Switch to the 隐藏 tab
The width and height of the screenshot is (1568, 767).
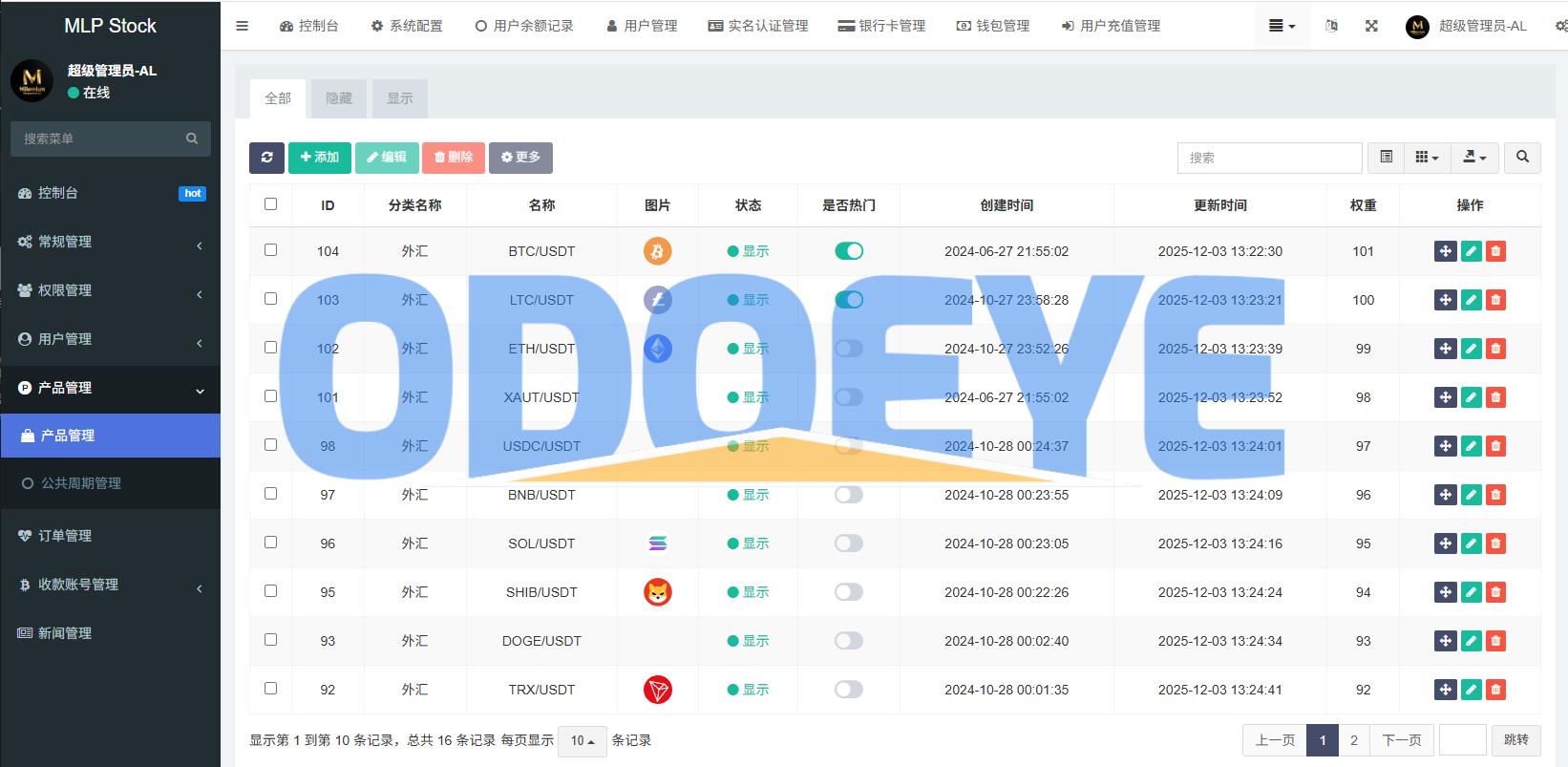pyautogui.click(x=339, y=98)
